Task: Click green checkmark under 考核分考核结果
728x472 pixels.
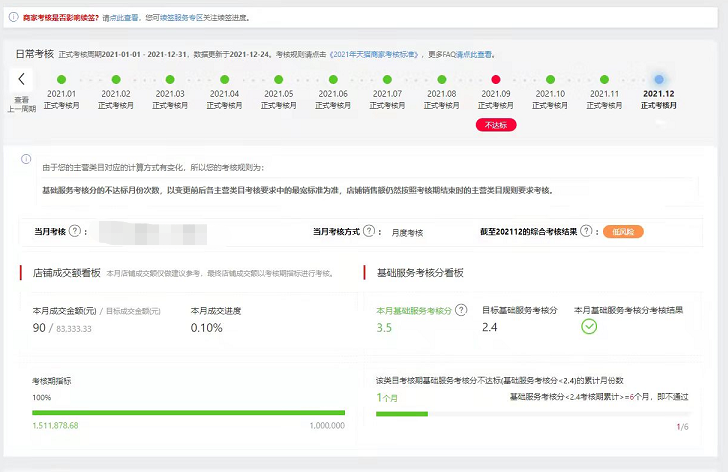Action: (589, 327)
